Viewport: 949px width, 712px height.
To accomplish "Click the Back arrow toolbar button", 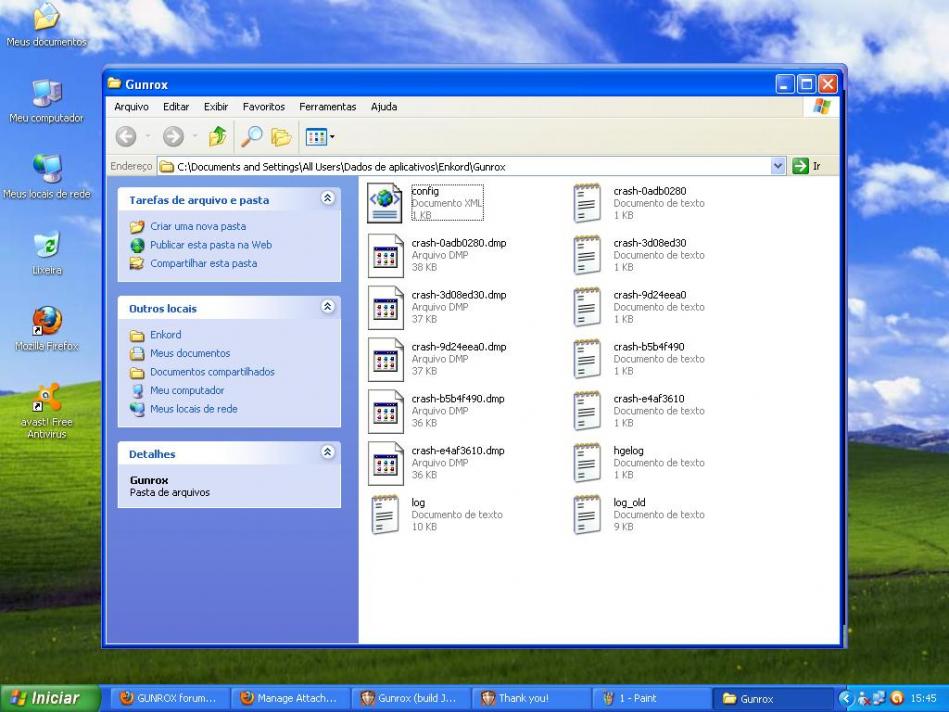I will (126, 137).
